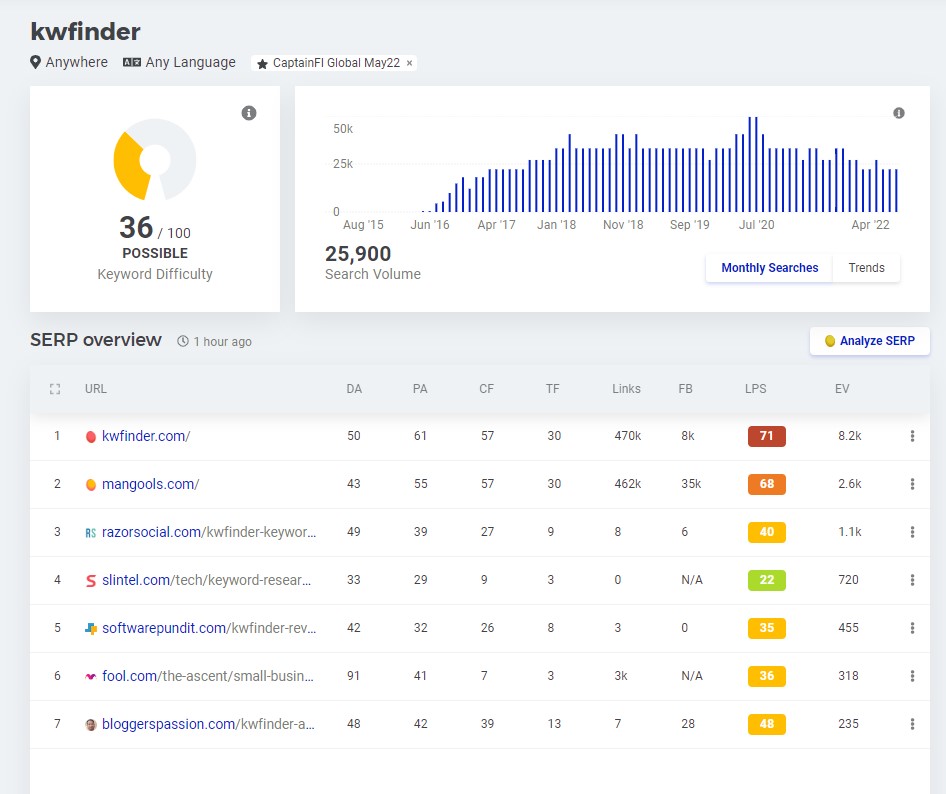Screen dimensions: 946x794
Task: Open more options for kwfinder.com row
Action: tap(912, 436)
